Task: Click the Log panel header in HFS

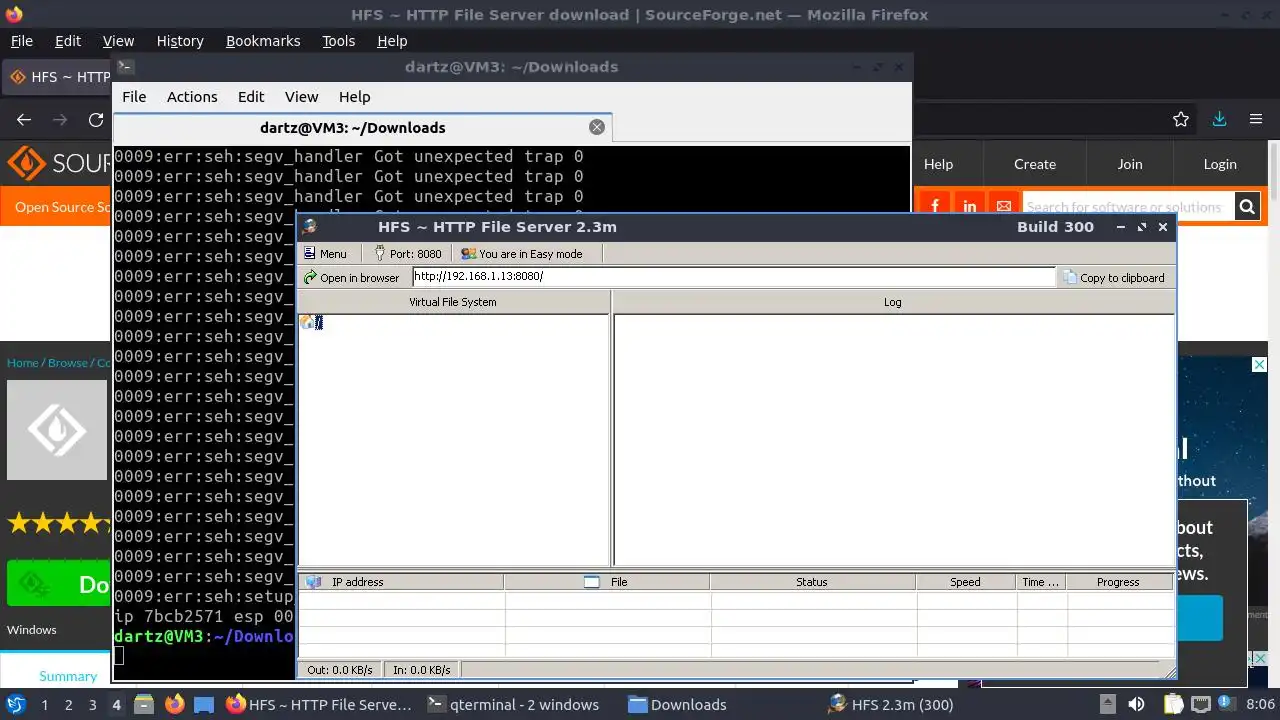Action: coord(893,302)
